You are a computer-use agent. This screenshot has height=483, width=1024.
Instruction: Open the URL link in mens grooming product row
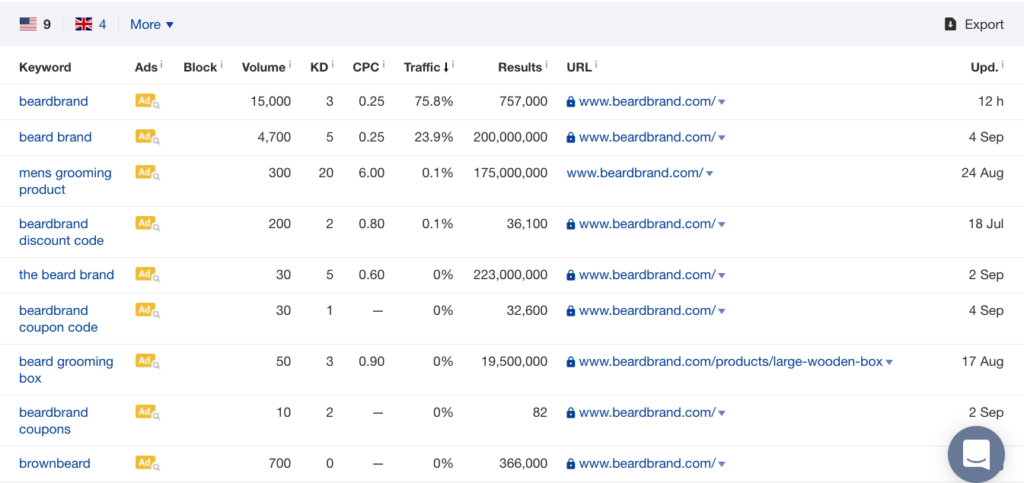[635, 173]
